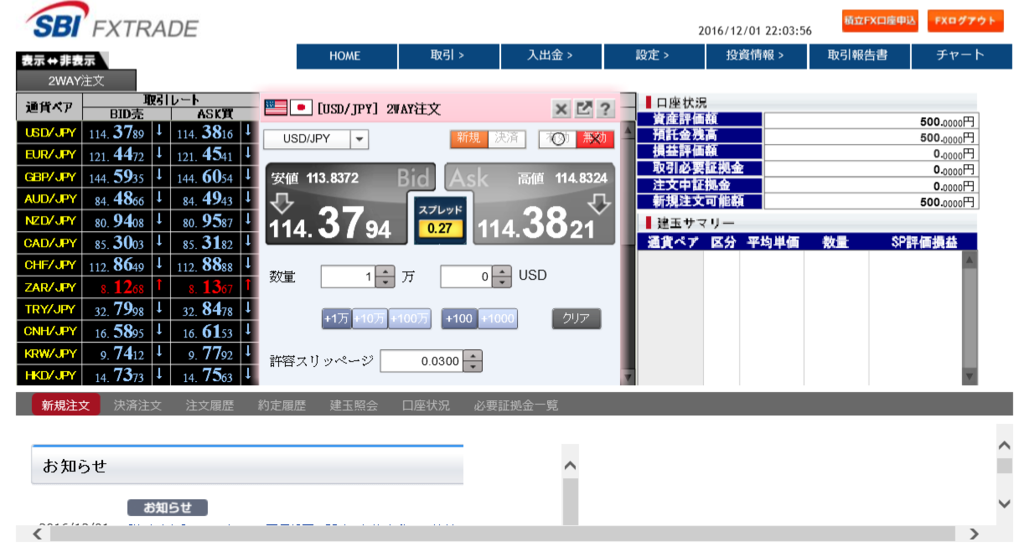Click the EUR/JPY BID direction arrow
The height and width of the screenshot is (547, 1024).
click(159, 153)
